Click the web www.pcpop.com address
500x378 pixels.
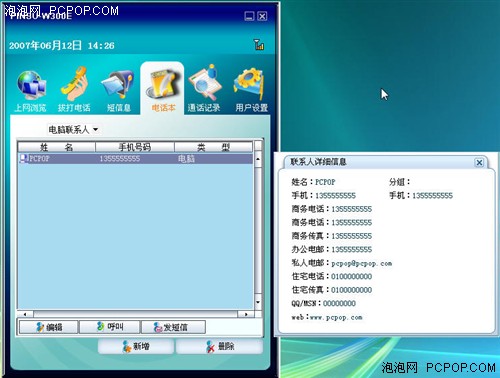click(x=336, y=317)
